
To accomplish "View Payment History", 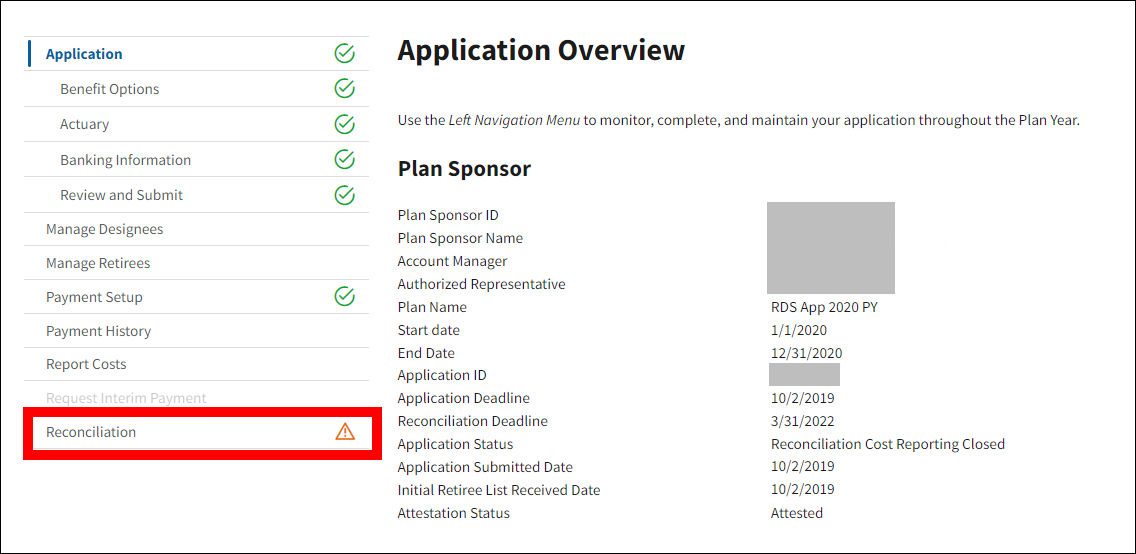I will coord(98,331).
